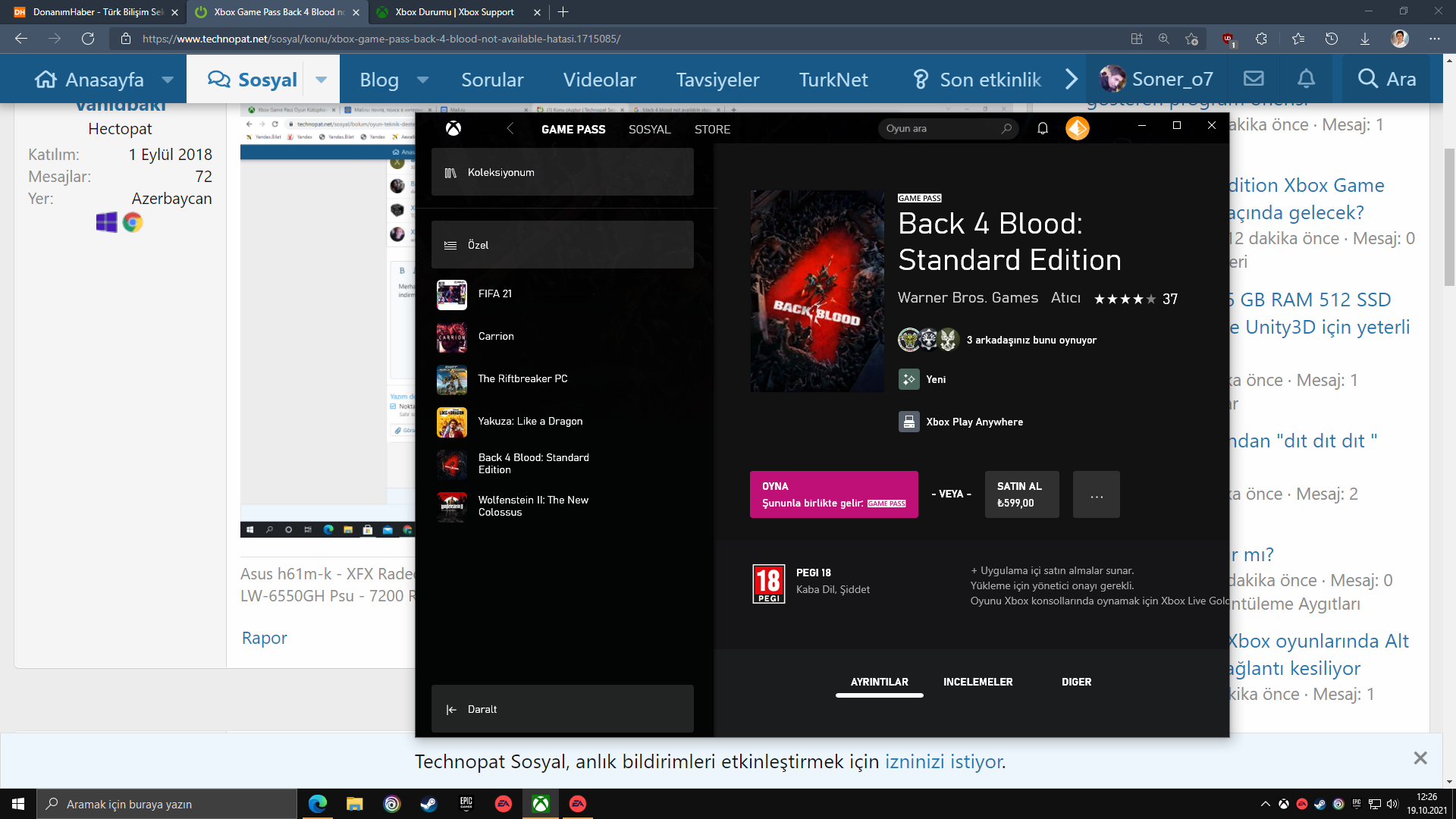The height and width of the screenshot is (819, 1456).
Task: Switch to the INCELEMELER tab
Action: (977, 682)
